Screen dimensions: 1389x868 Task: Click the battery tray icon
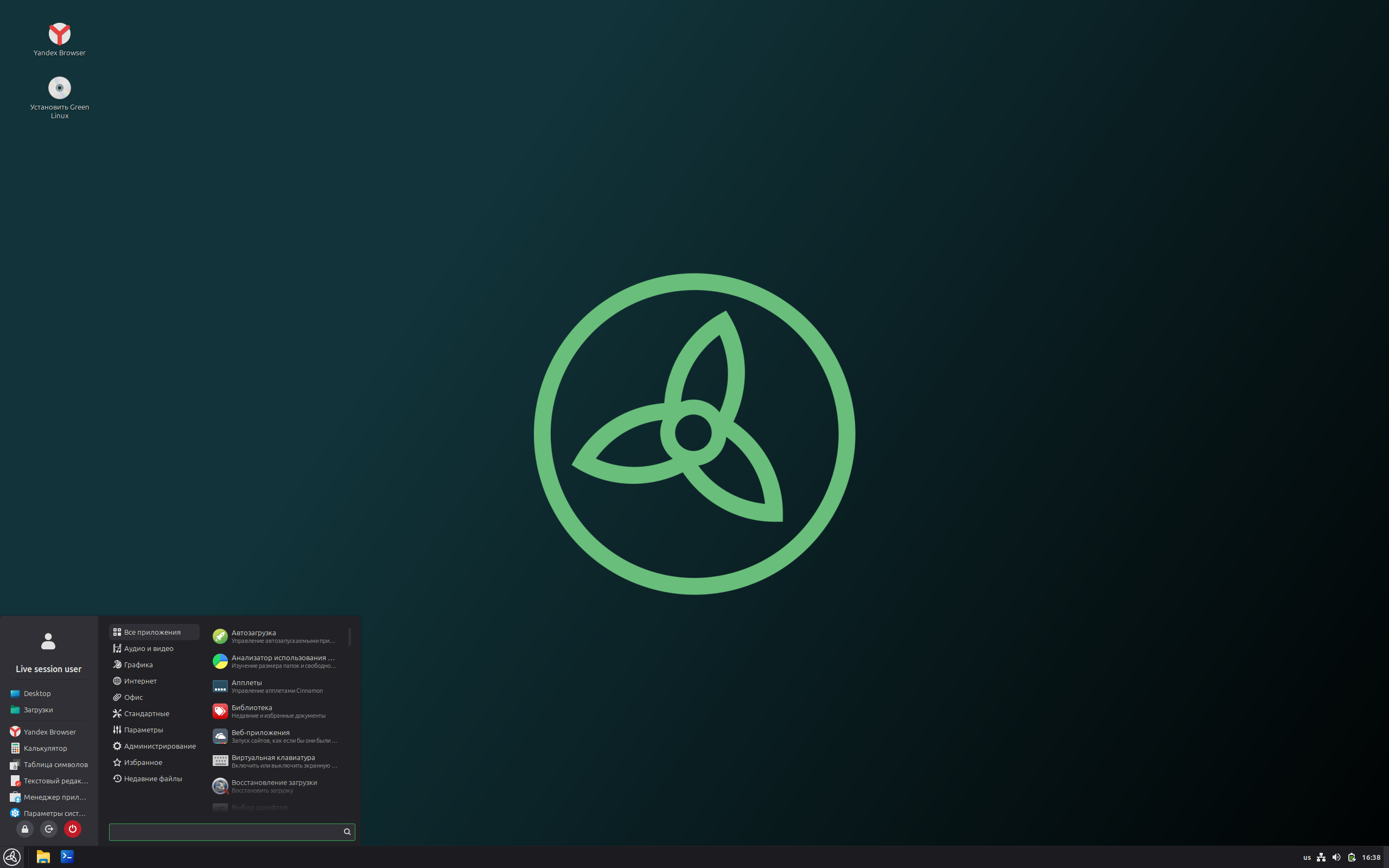(x=1352, y=857)
